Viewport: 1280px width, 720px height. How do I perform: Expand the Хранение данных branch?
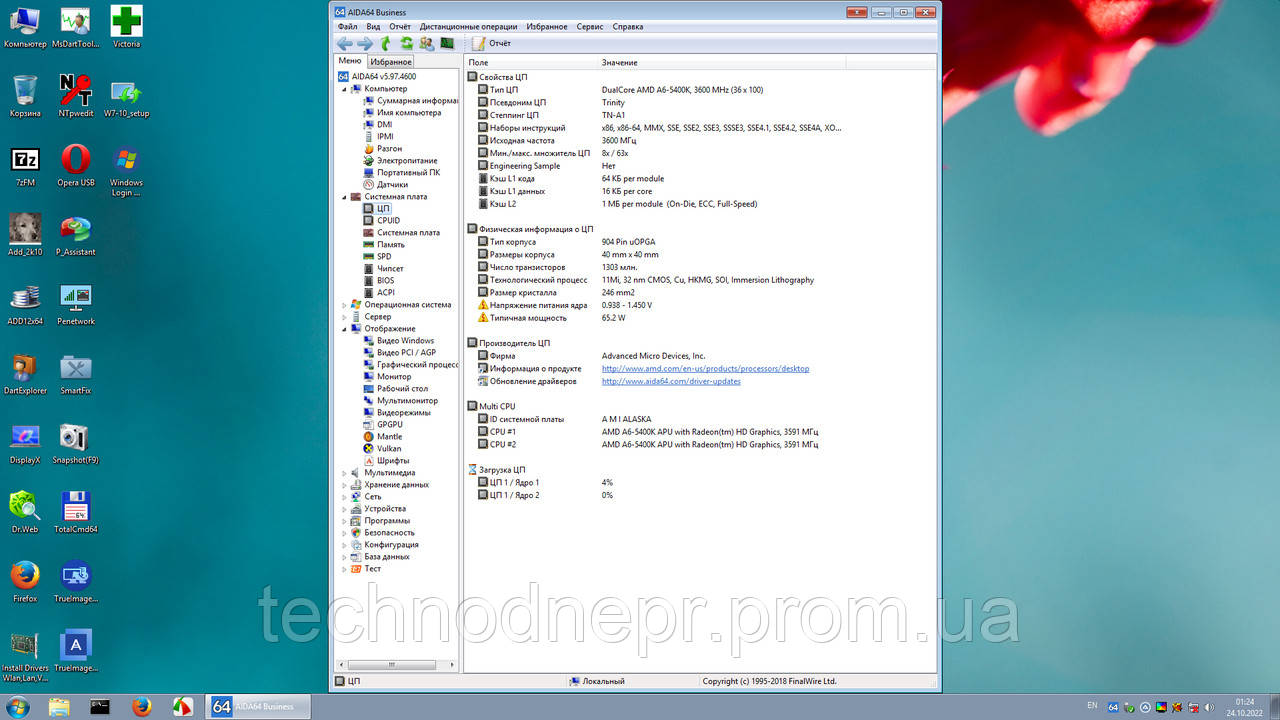pos(344,485)
